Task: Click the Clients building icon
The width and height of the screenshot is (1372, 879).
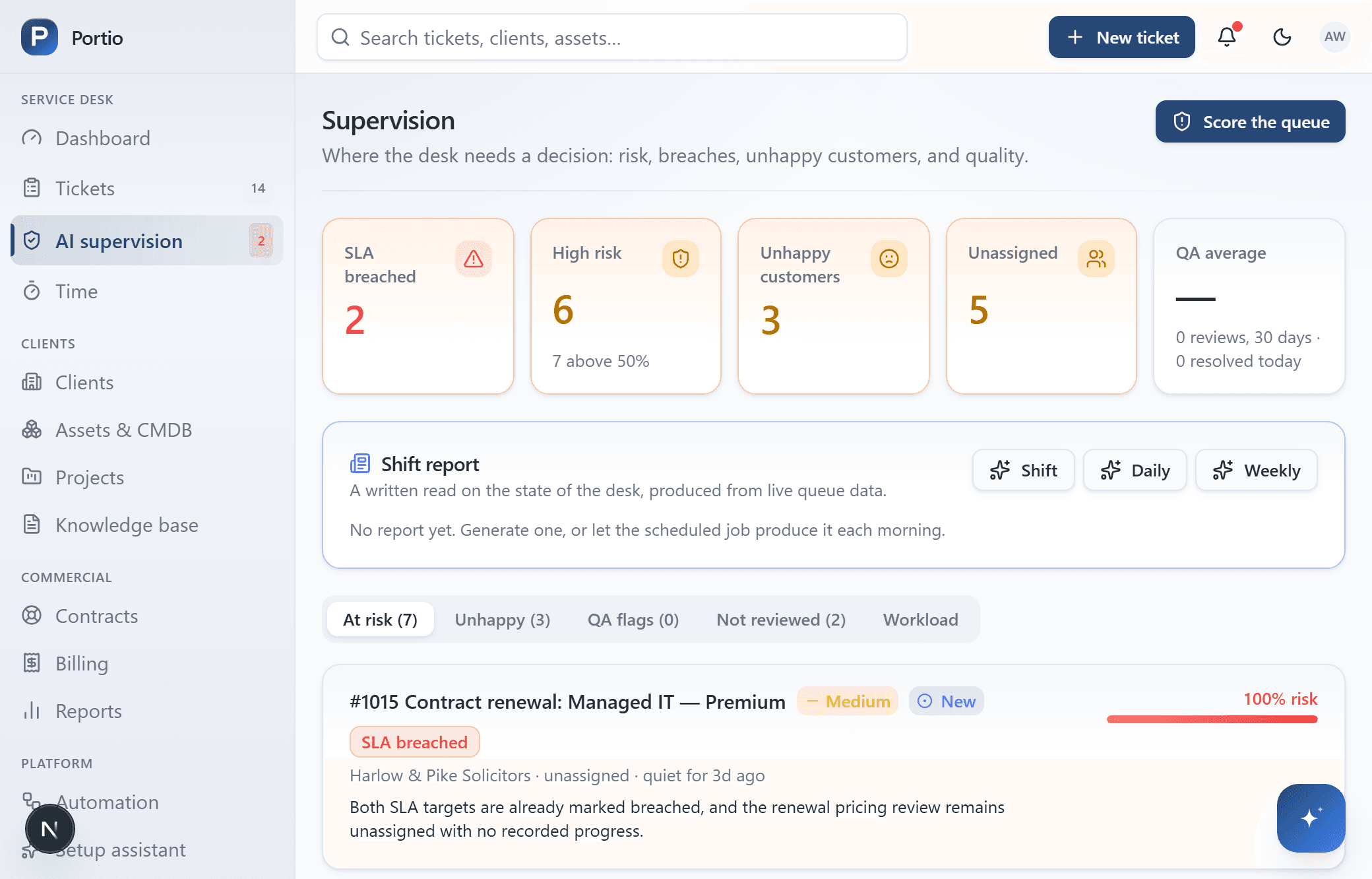Action: coord(32,382)
